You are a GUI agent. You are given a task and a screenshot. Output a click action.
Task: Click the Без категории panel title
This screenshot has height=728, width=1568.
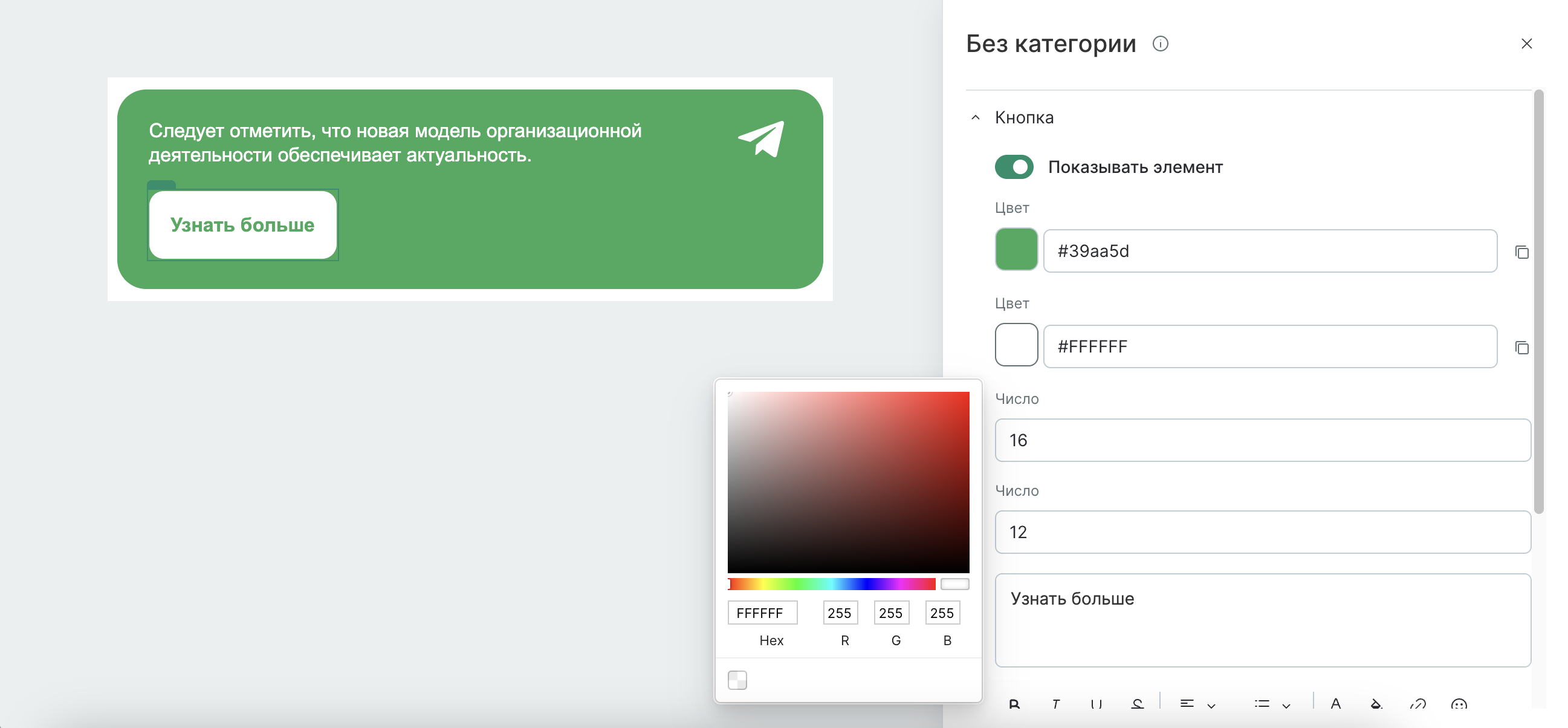pyautogui.click(x=1051, y=44)
